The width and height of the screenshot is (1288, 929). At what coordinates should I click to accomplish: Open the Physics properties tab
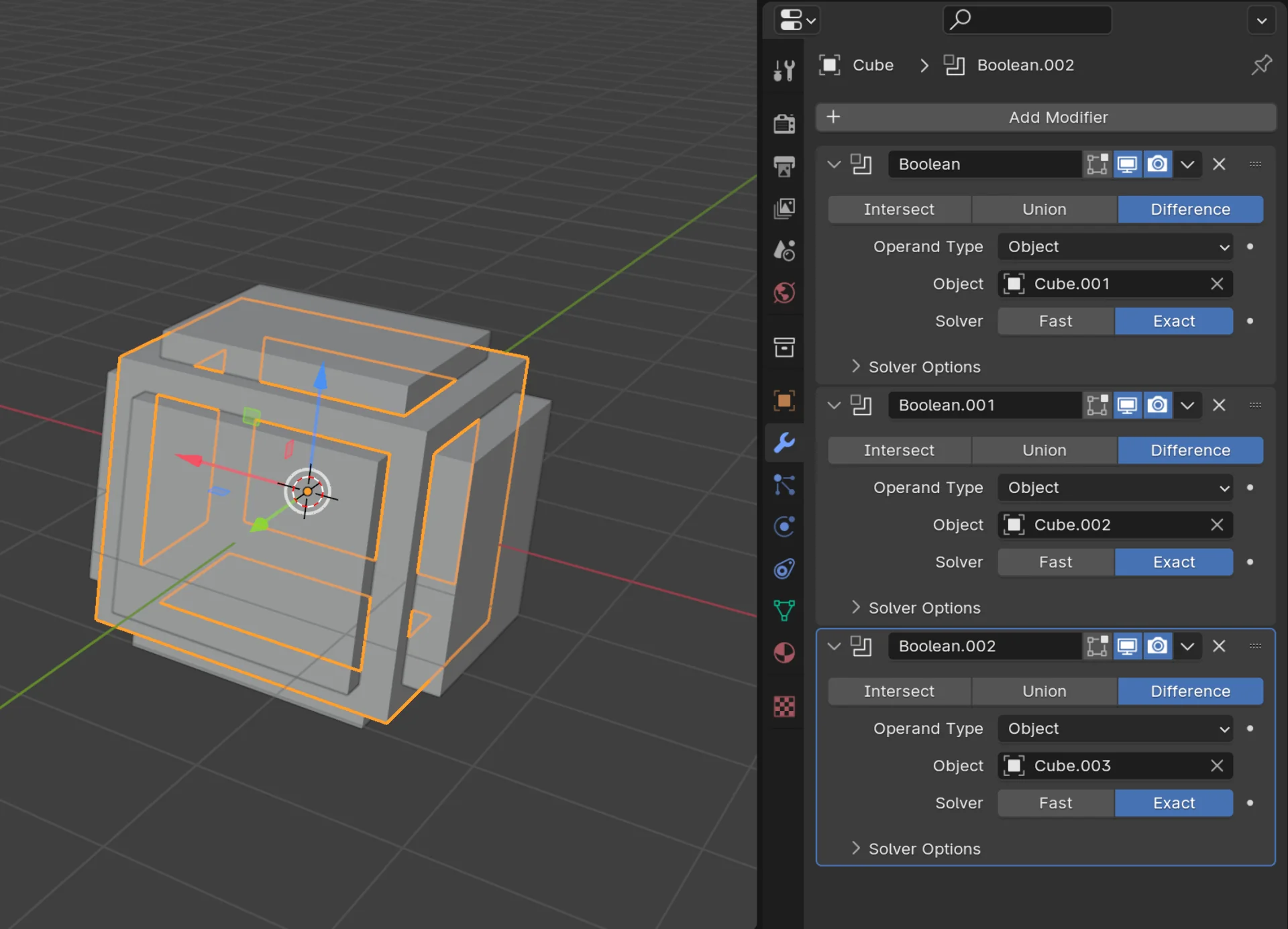(x=784, y=526)
